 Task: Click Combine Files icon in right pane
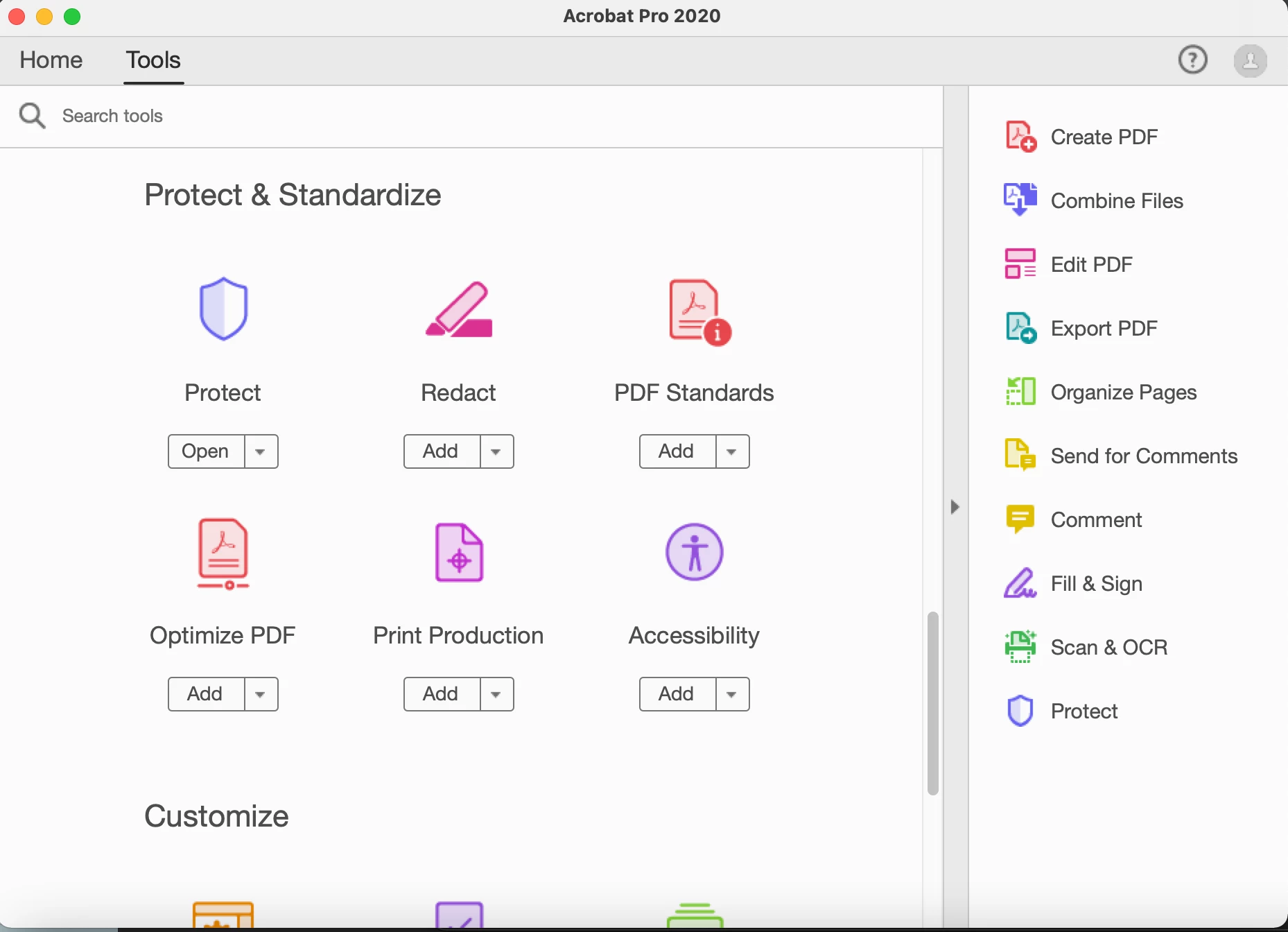pos(1020,200)
